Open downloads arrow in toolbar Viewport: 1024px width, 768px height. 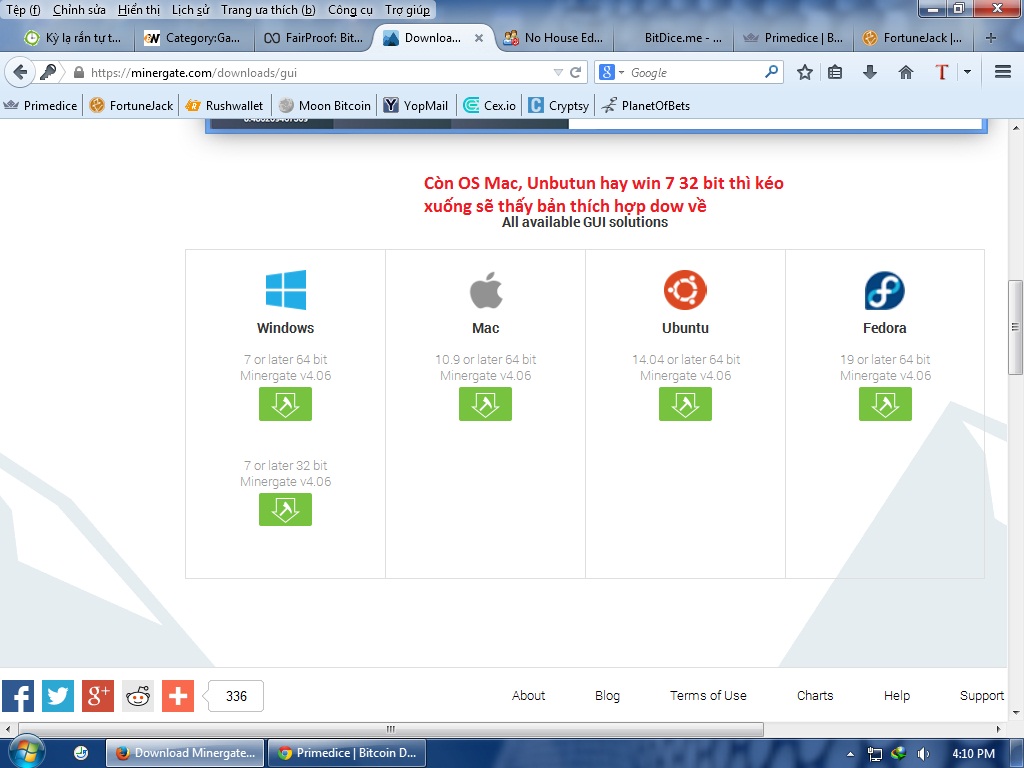pos(869,72)
